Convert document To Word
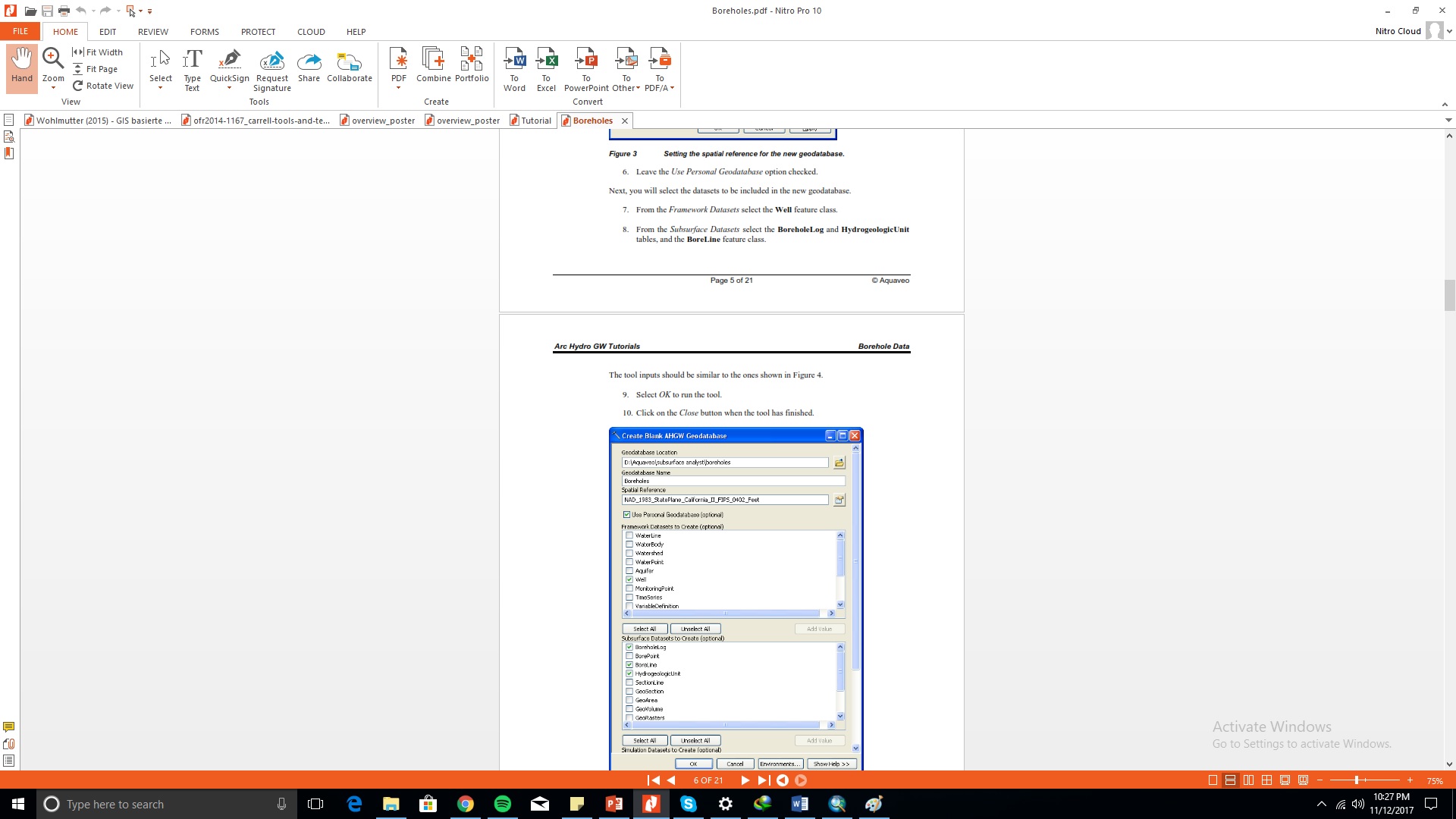The width and height of the screenshot is (1456, 819). 514,68
